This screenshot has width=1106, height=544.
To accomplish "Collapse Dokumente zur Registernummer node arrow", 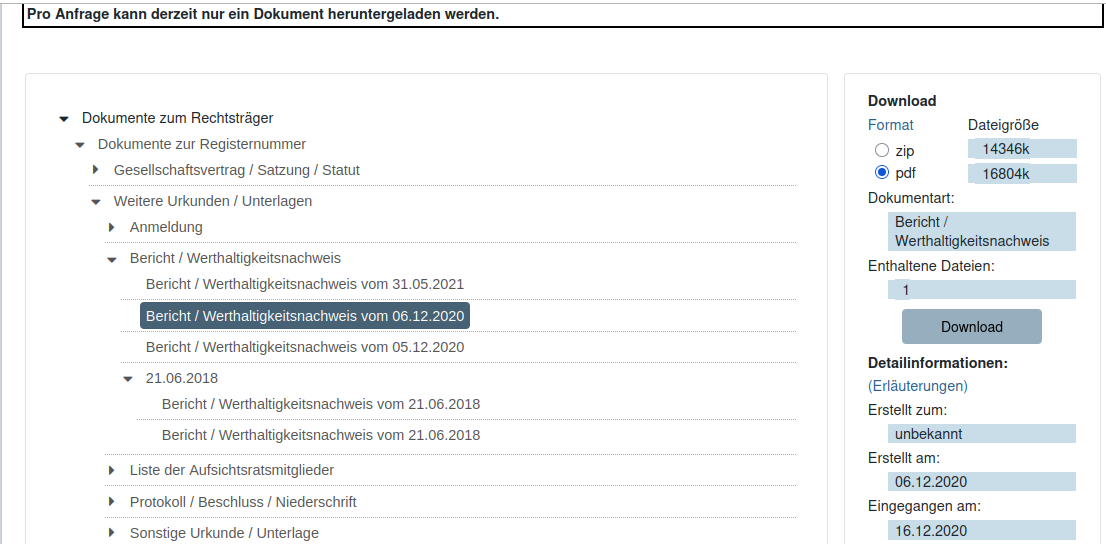I will (80, 145).
